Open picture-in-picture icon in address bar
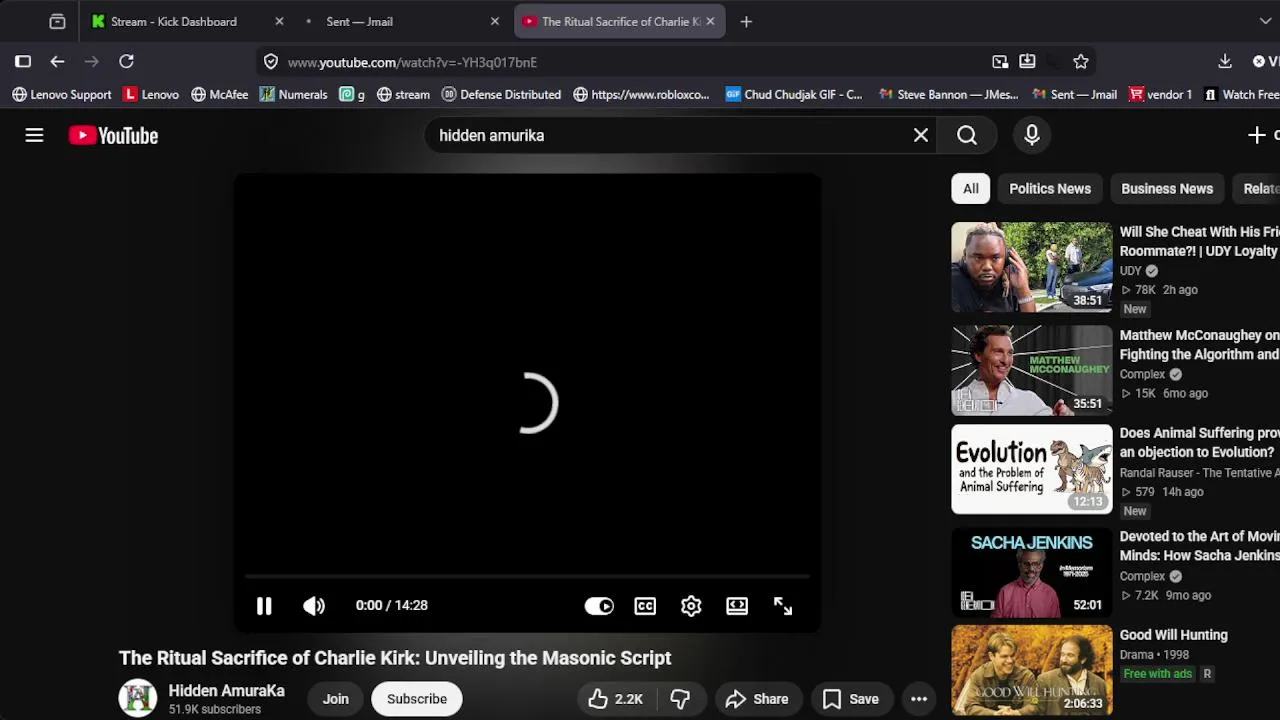 1000,62
